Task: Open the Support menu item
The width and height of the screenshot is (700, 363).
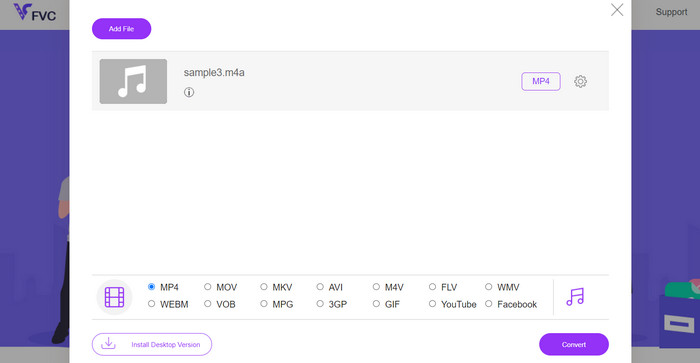Action: click(671, 12)
